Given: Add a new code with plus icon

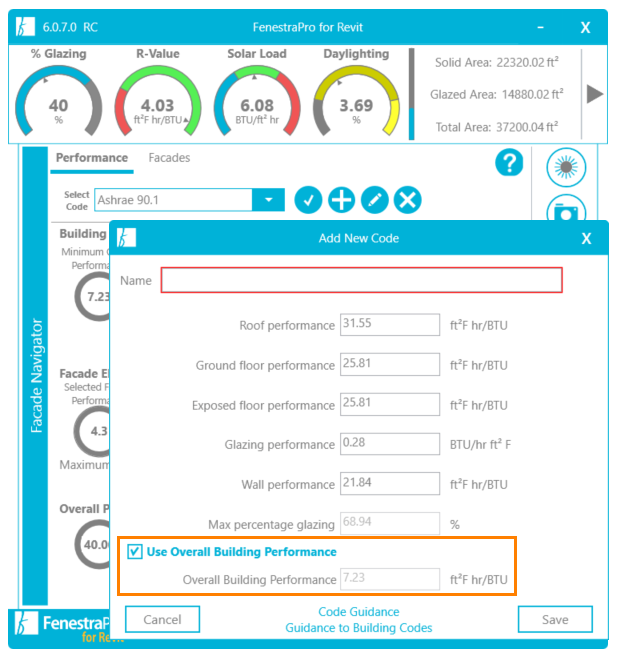Looking at the screenshot, I should (341, 200).
